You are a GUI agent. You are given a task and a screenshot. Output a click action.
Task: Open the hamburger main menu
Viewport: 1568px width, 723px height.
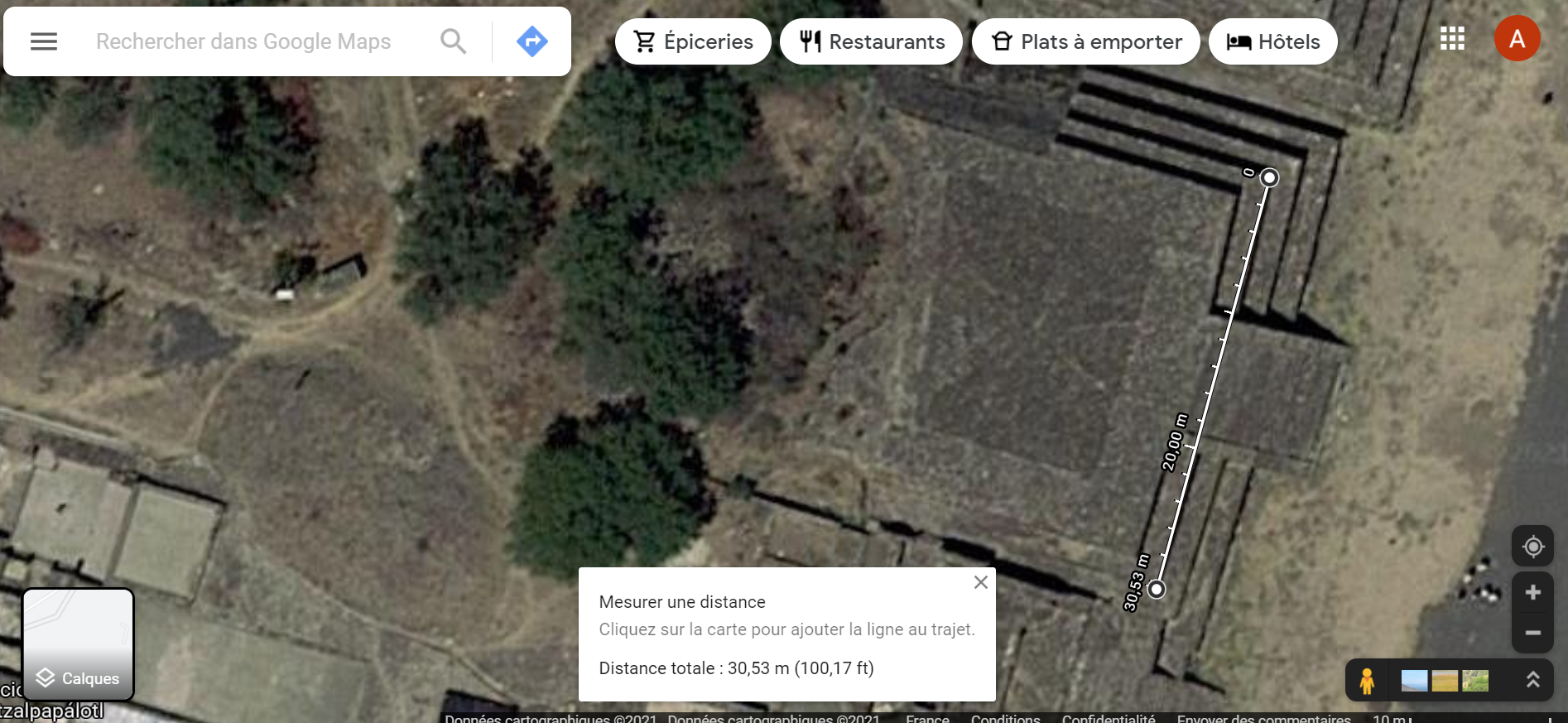(44, 41)
